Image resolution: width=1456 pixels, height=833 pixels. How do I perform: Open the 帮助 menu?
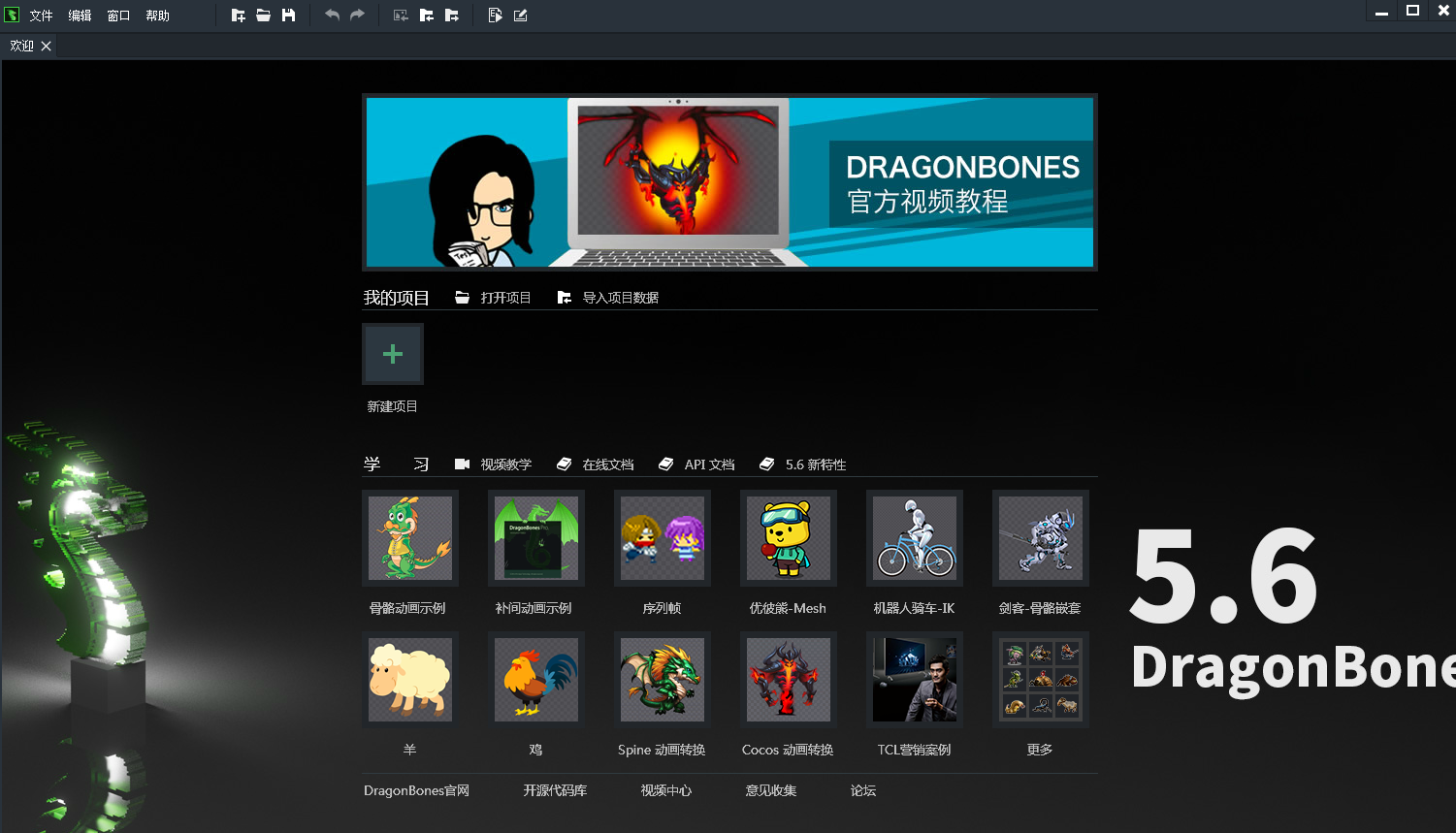(x=157, y=16)
